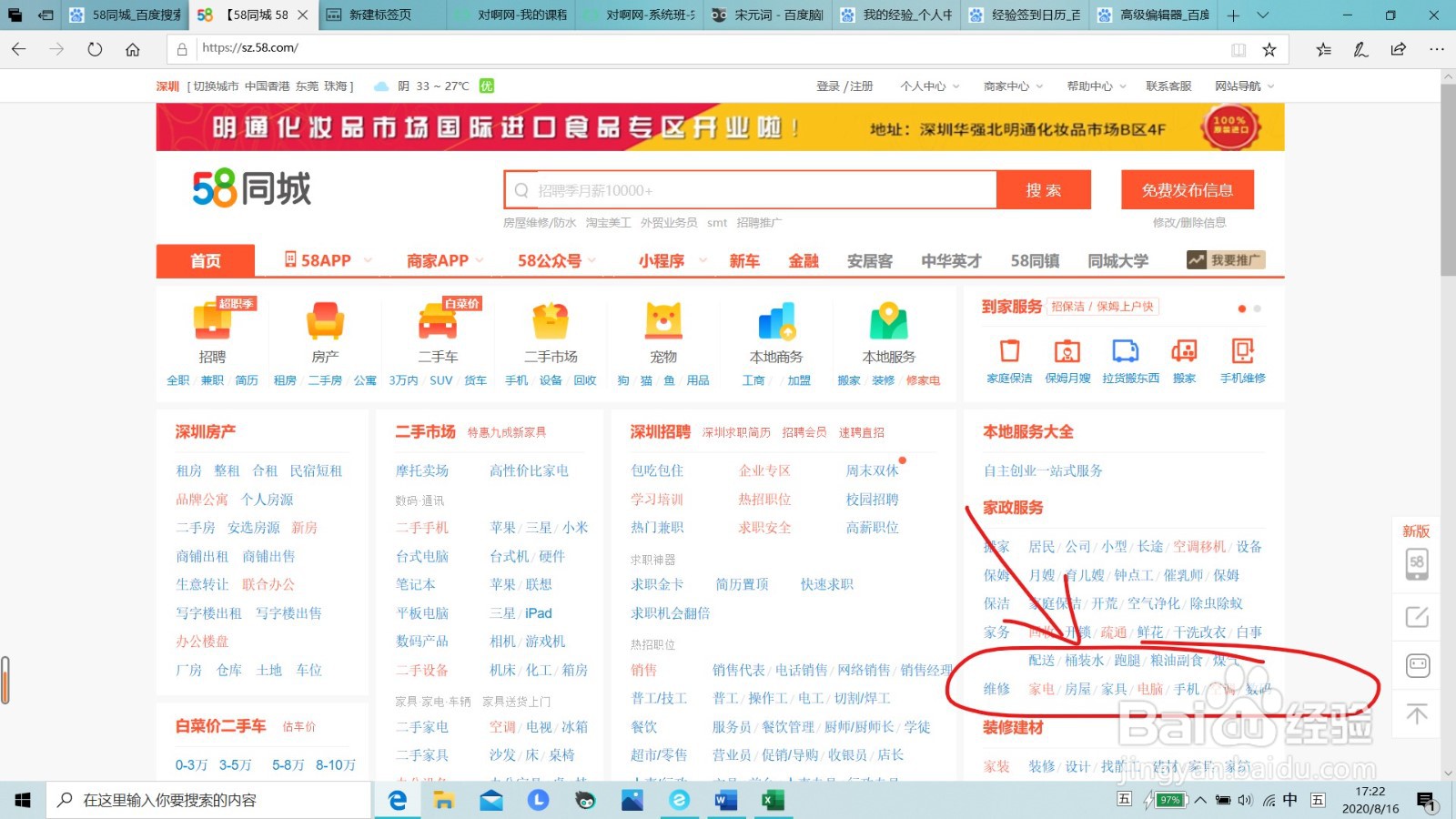Click the share page icon
This screenshot has width=1456, height=819.
point(1399,49)
